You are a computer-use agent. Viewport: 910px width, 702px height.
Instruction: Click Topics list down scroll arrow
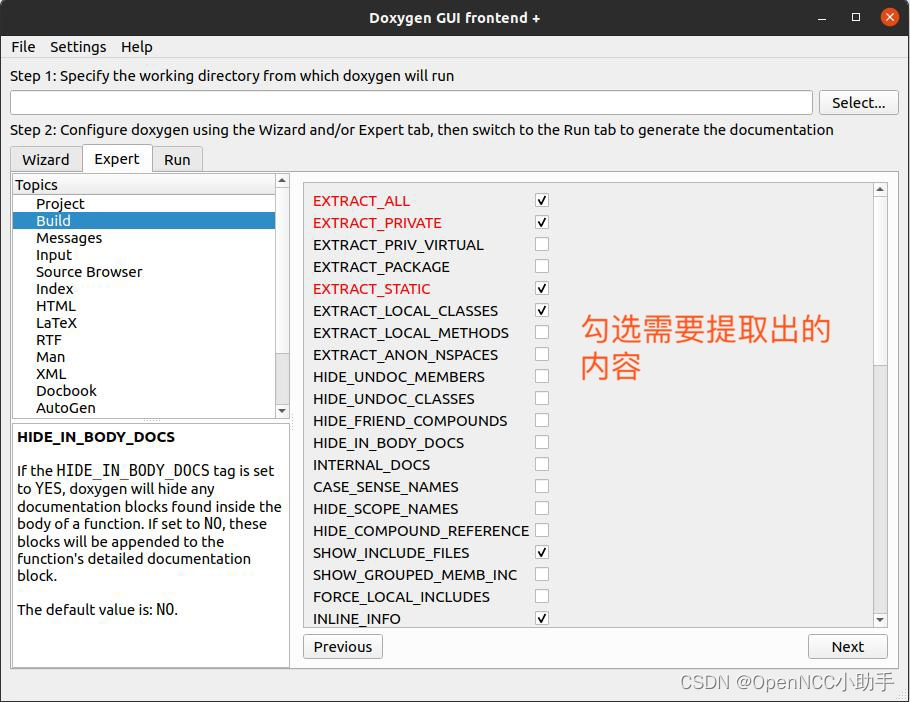pyautogui.click(x=282, y=411)
